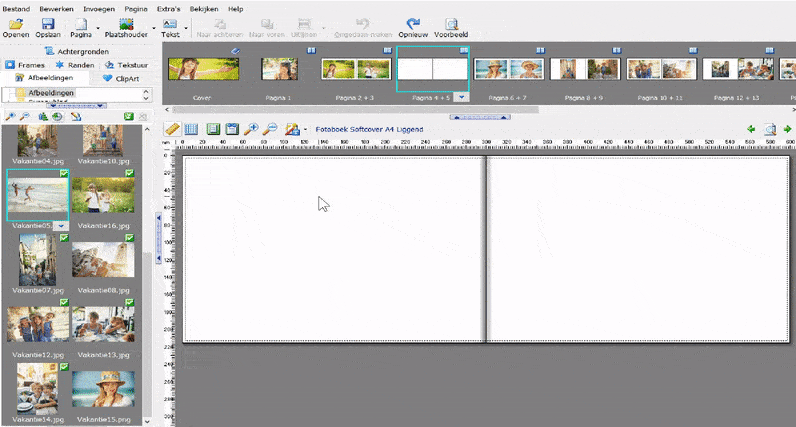Save the project with the Opslaan icon

point(47,23)
